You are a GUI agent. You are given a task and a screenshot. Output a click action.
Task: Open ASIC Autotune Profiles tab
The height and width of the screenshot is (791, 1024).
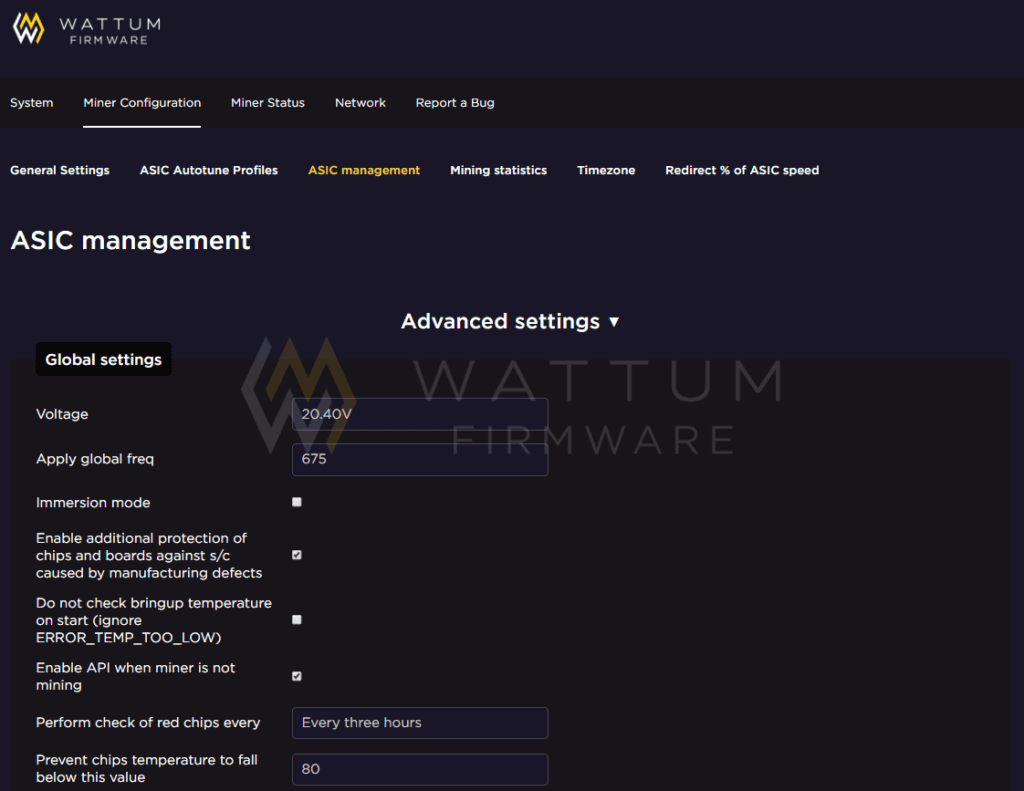pyautogui.click(x=209, y=171)
